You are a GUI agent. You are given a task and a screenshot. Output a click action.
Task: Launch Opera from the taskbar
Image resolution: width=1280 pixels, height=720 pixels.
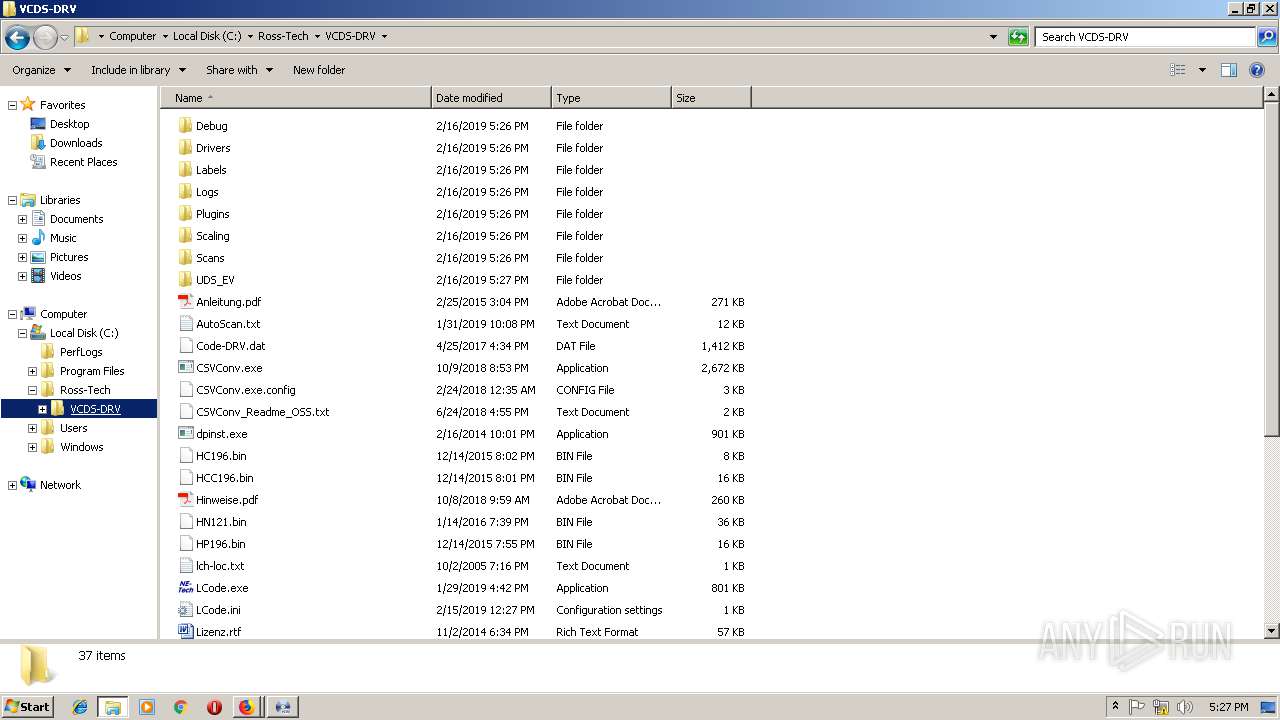[214, 707]
